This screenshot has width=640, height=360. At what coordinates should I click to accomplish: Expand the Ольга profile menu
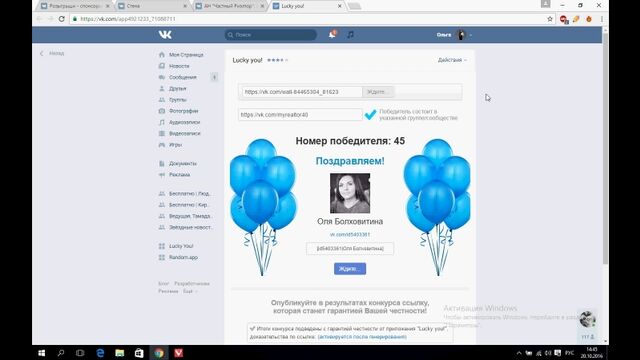[454, 35]
